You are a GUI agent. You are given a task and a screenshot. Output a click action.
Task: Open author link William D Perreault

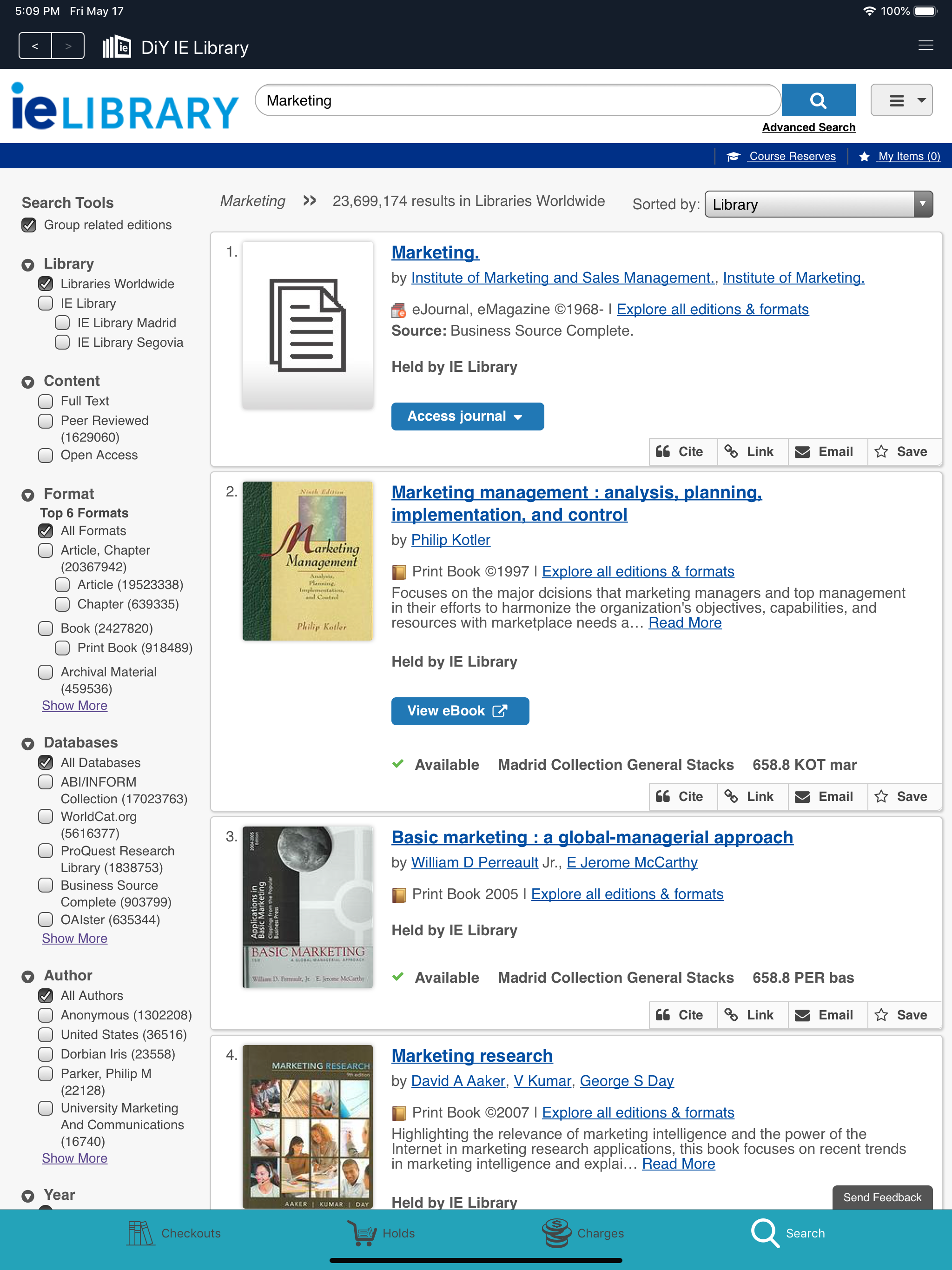pos(475,862)
